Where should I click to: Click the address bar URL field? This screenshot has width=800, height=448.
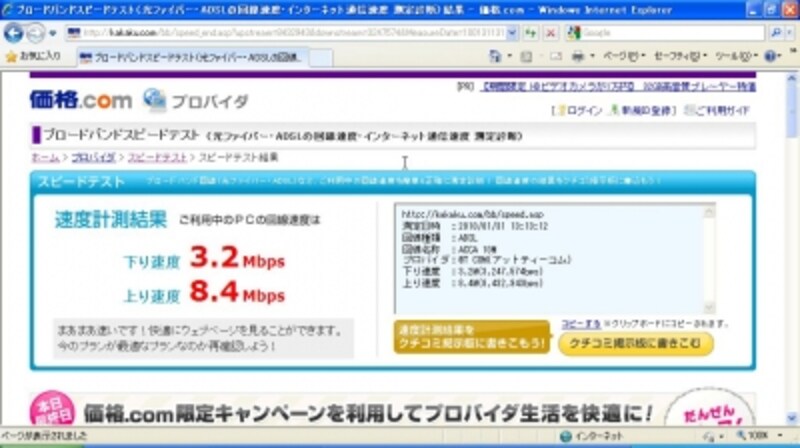[x=286, y=33]
